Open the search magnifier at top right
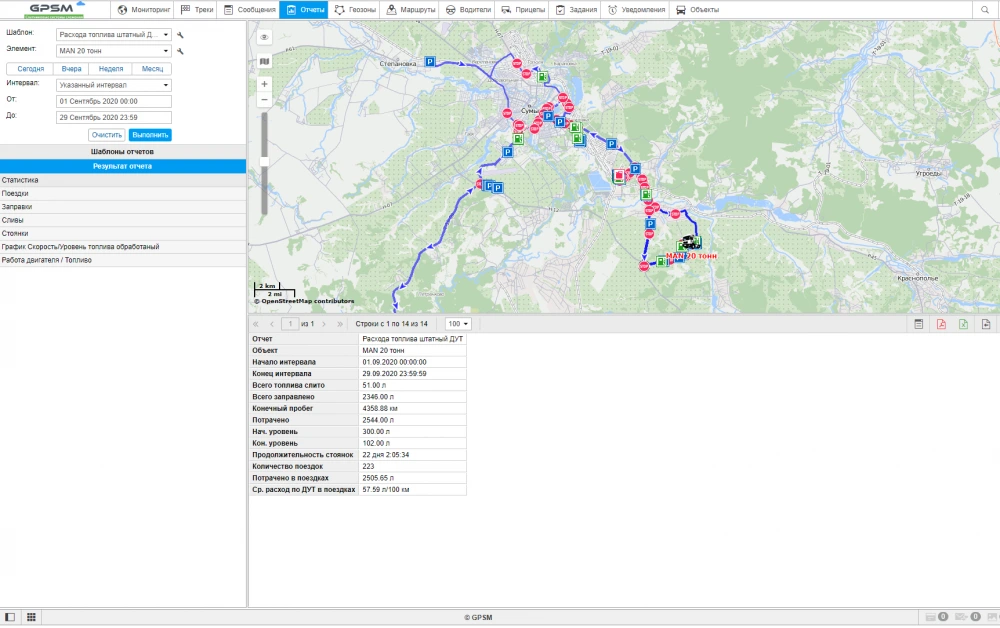This screenshot has width=1000, height=628. [985, 9]
